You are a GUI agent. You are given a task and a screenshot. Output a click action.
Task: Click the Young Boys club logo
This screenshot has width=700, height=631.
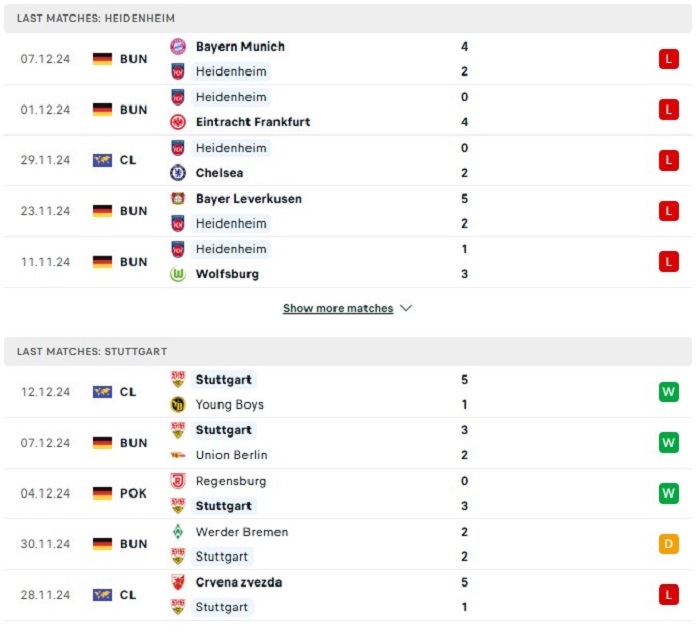178,405
